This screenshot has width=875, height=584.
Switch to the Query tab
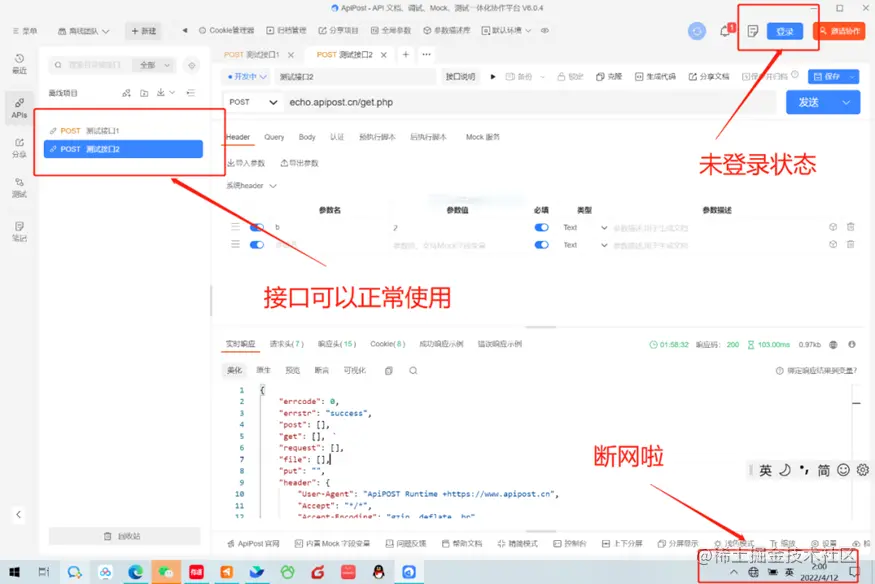[274, 137]
